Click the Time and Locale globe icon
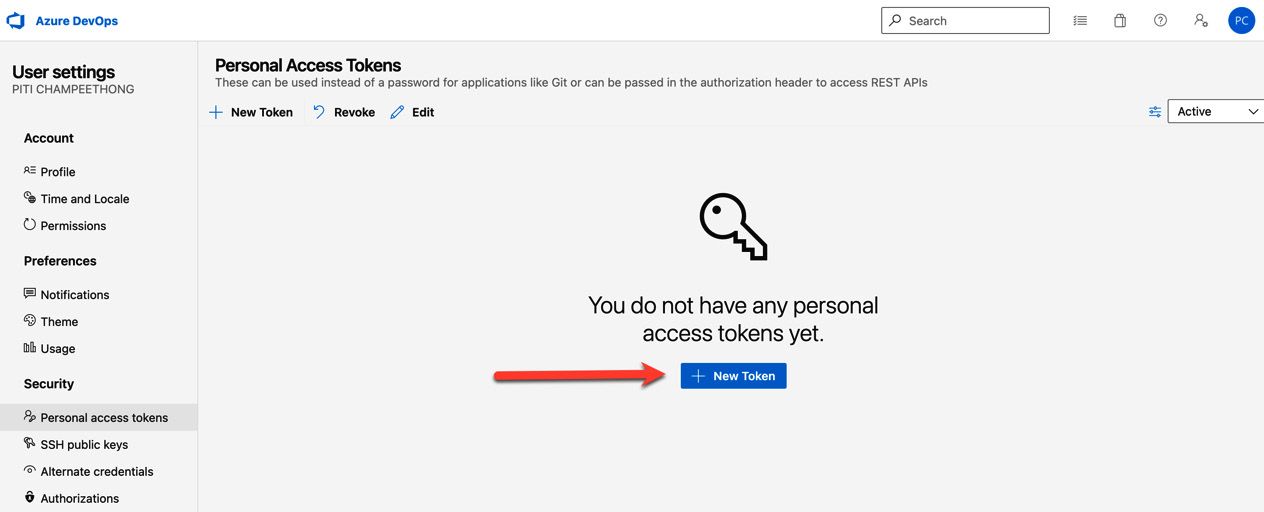 coord(30,198)
